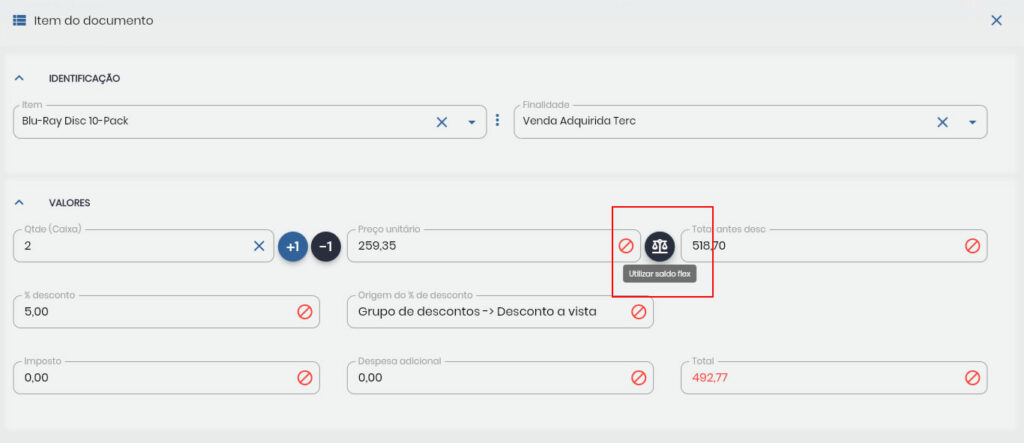Image resolution: width=1024 pixels, height=443 pixels.
Task: Click blocked icon in % desconto field
Action: tap(305, 312)
